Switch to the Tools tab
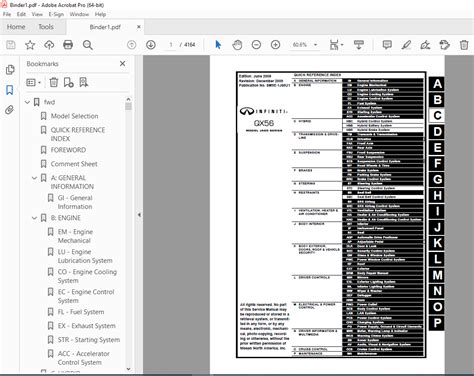This screenshot has width=474, height=376. point(46,27)
